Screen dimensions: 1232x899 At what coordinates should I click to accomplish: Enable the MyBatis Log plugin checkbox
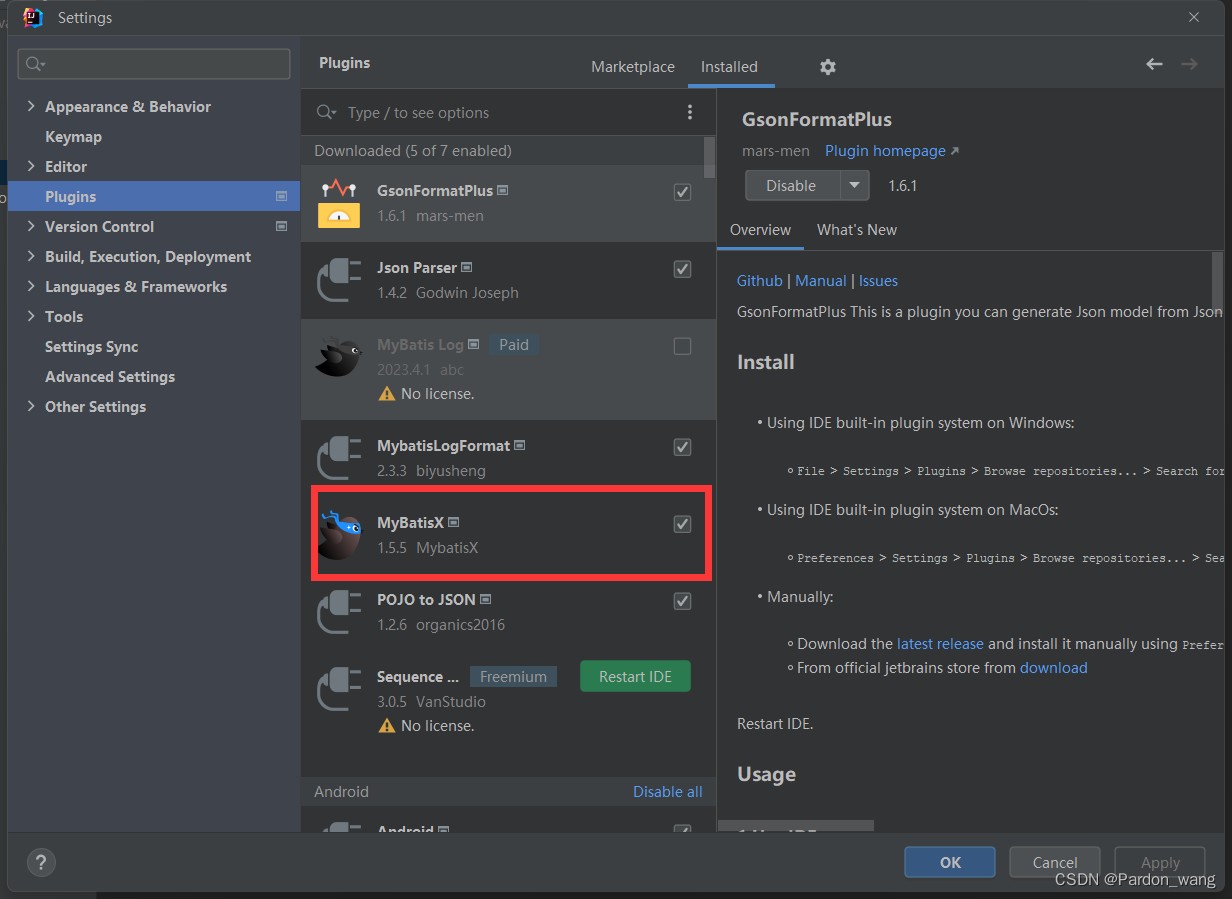682,346
